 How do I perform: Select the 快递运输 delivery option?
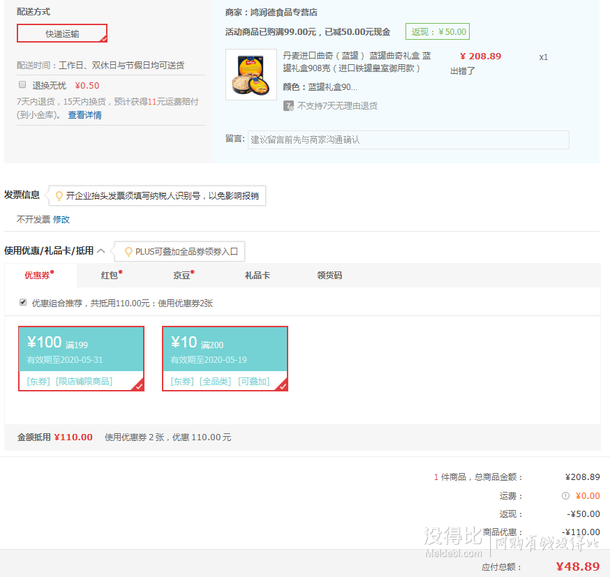pyautogui.click(x=62, y=33)
